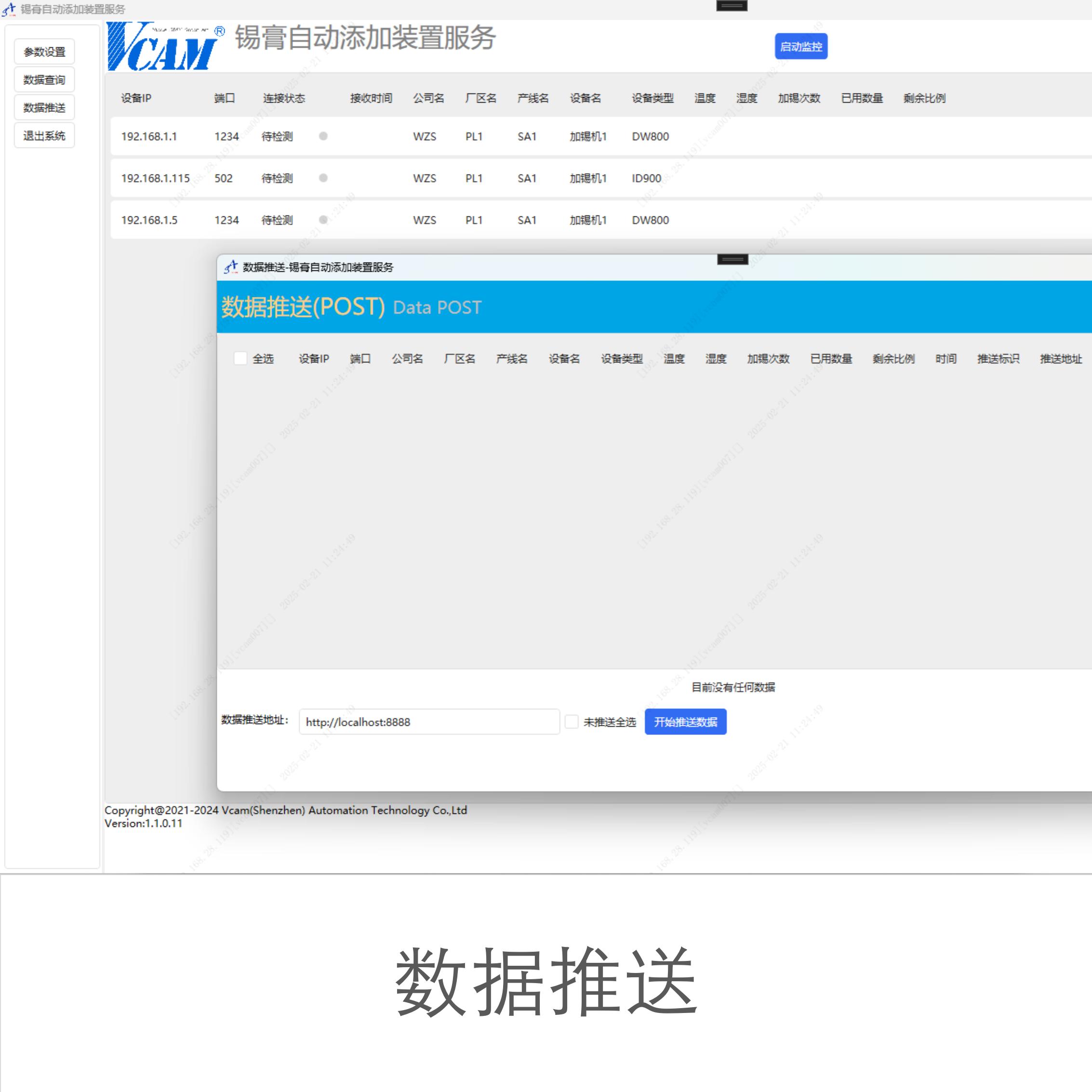1092x1092 pixels.
Task: Click the icon in 数据推送 dialog title bar
Action: point(231,267)
